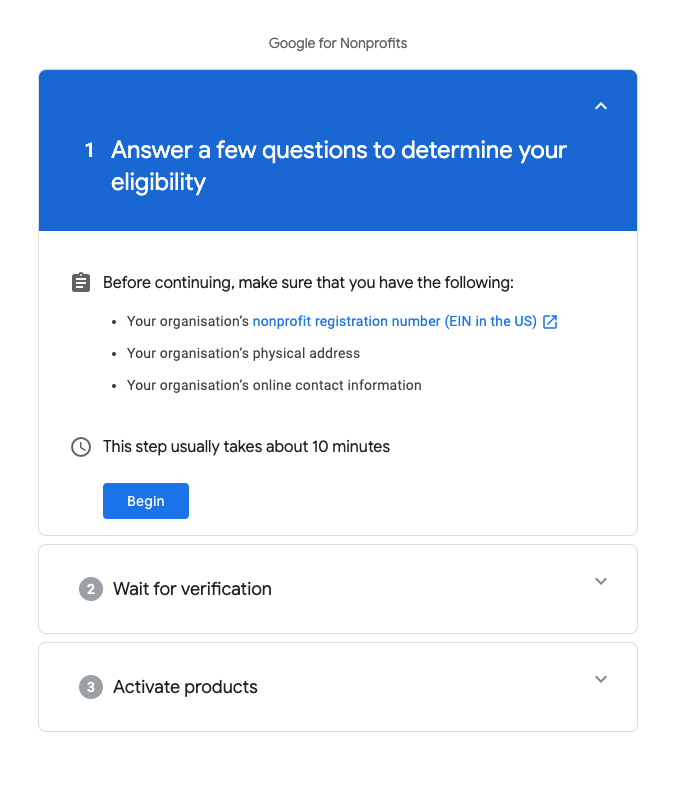Expand the Wait for verification chevron
Viewport: 691px width, 795px height.
600,581
